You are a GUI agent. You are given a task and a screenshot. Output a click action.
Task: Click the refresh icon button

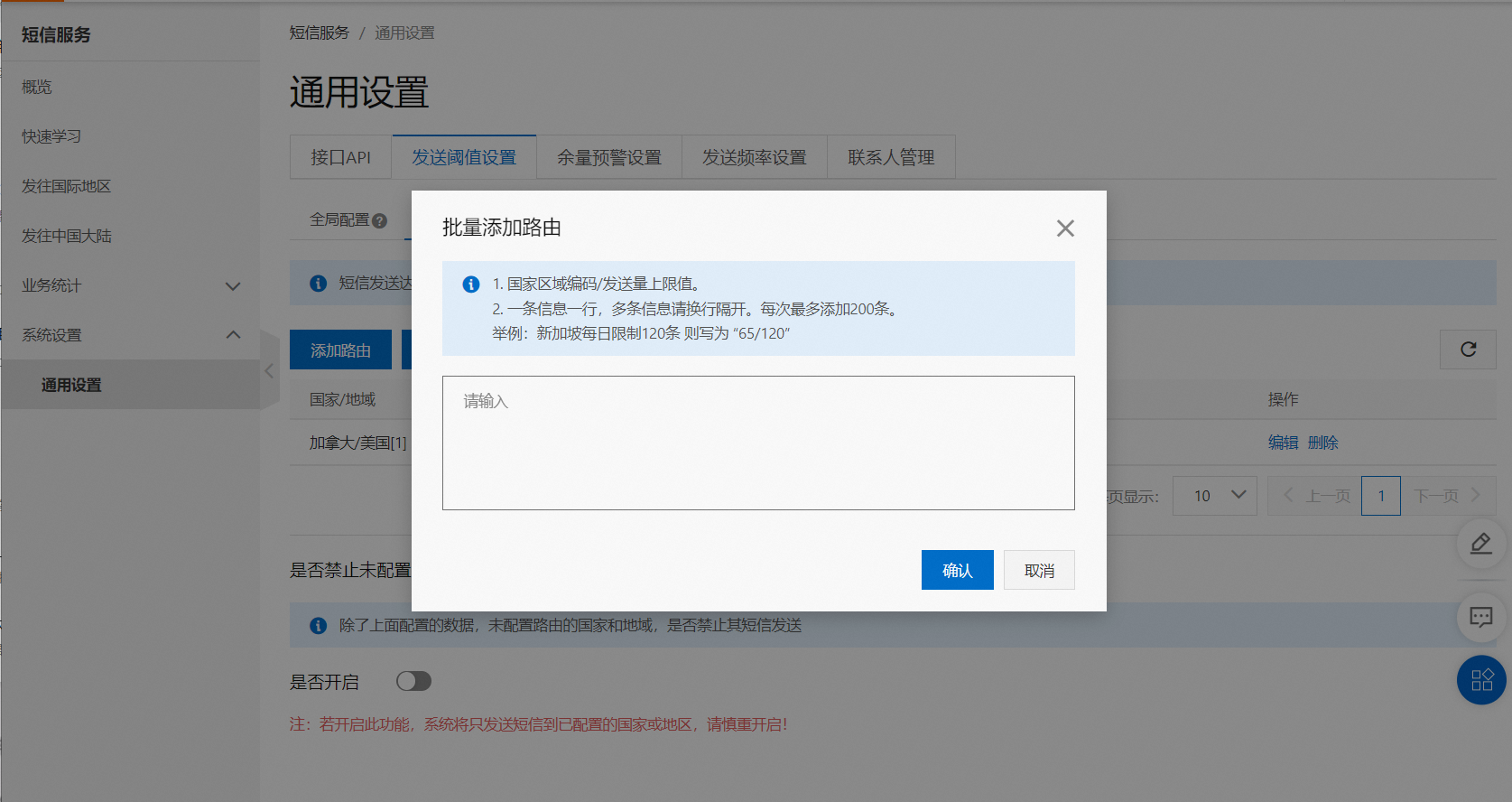point(1468,350)
